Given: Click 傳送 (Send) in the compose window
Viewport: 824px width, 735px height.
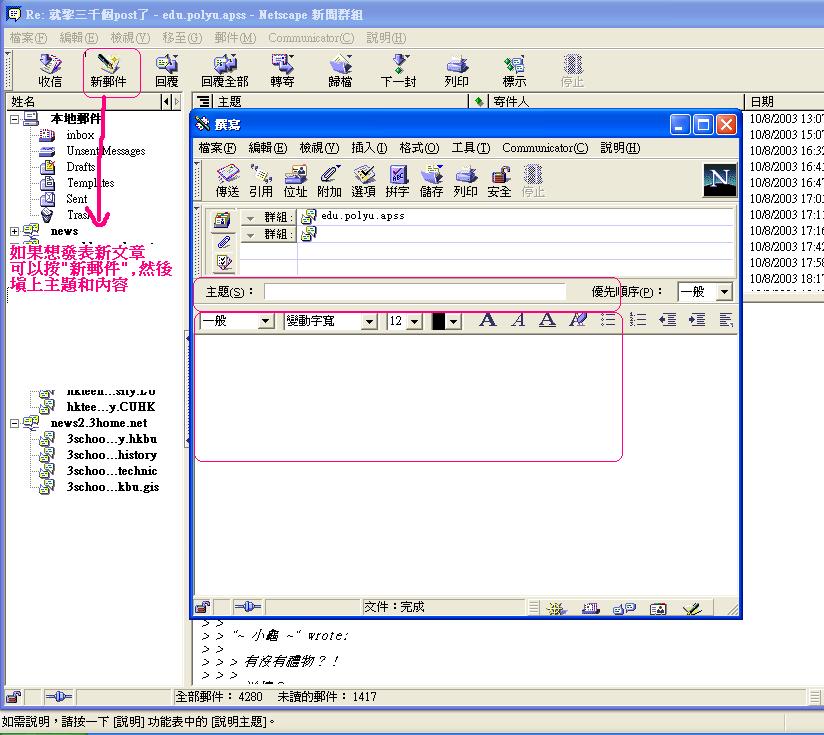Looking at the screenshot, I should click(228, 181).
